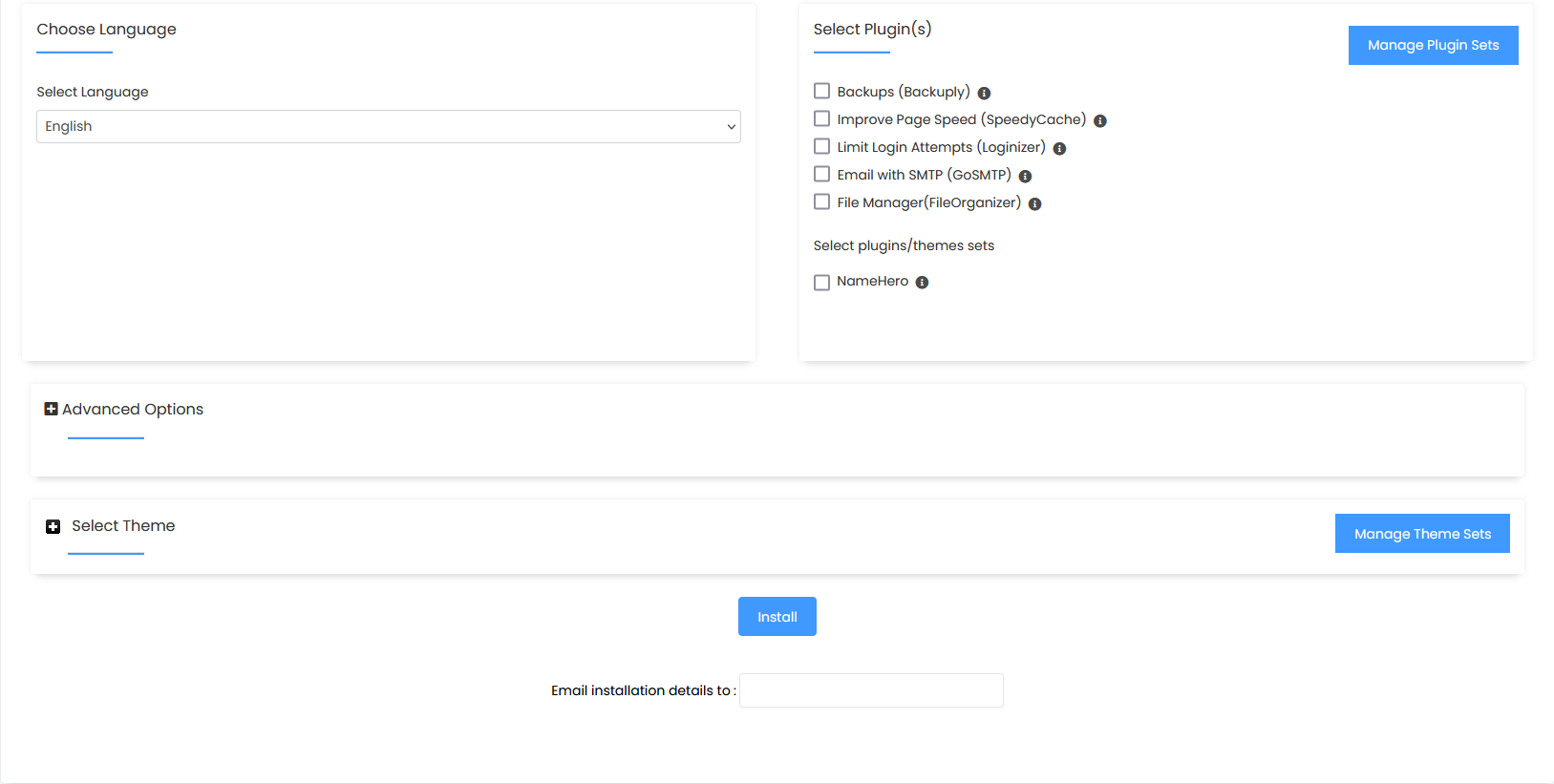Check Improve Page Speed (SpeedyCache) option
The image size is (1554, 784).
coord(821,118)
